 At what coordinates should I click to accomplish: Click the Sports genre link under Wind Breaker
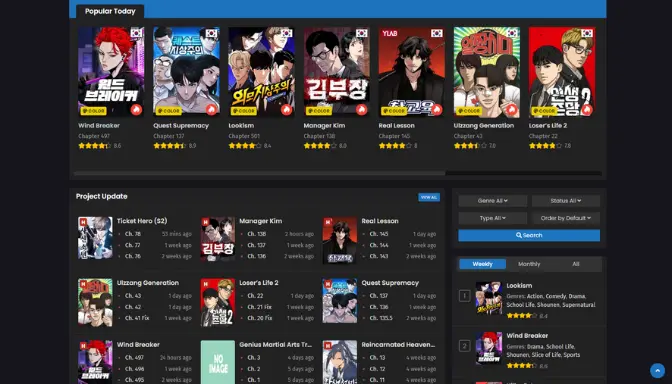pos(572,355)
